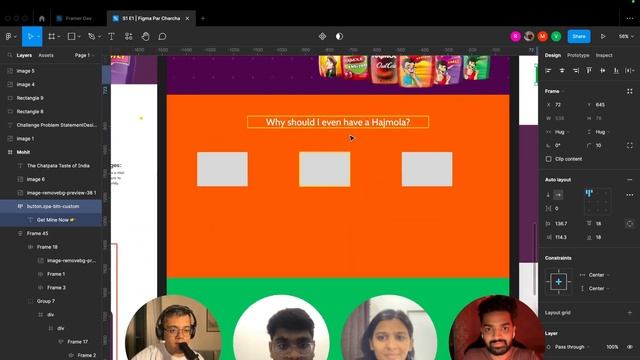Set auto layout direction to vertical
The image size is (640, 360).
tap(548, 195)
